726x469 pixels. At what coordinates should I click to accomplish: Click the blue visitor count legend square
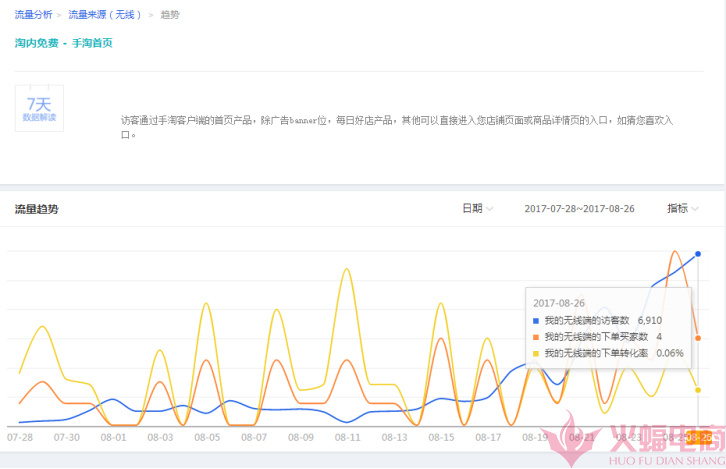[x=536, y=320]
